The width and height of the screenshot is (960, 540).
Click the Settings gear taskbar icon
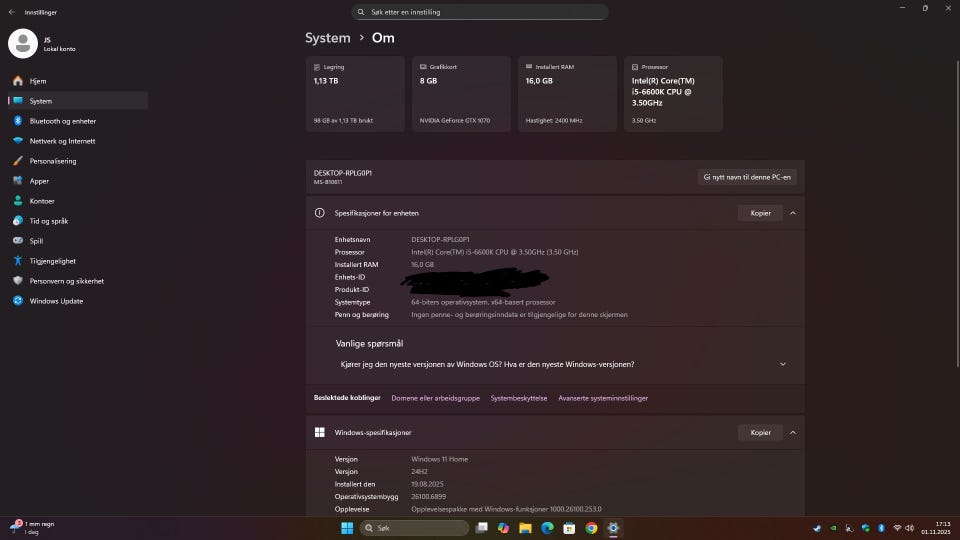(x=613, y=528)
